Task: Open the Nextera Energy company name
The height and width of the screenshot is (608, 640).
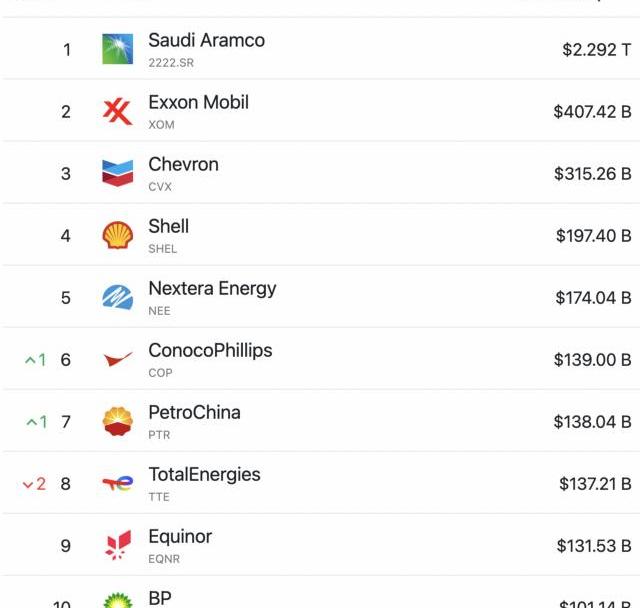Action: tap(212, 289)
